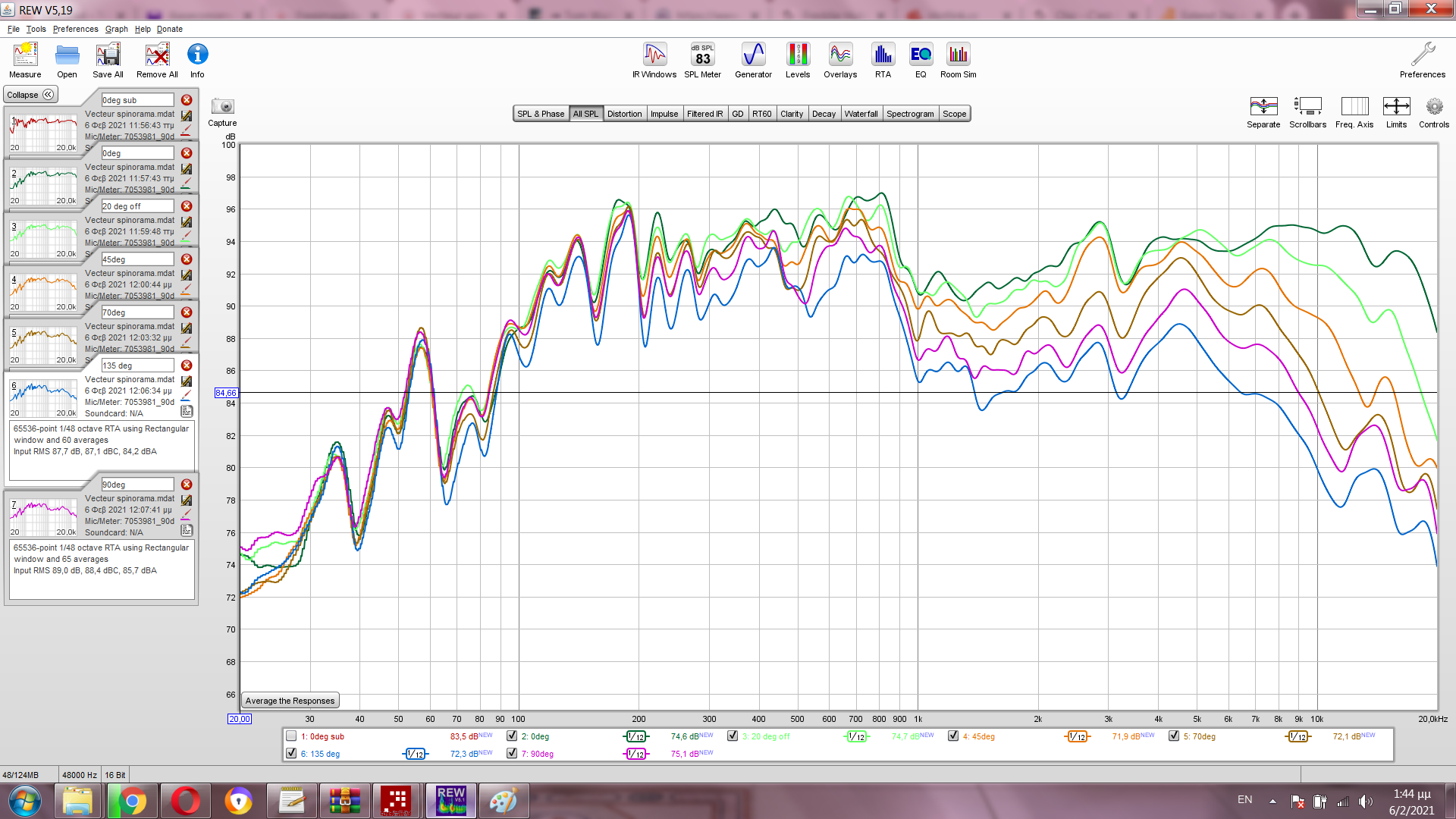Switch to the Waterfall tab
This screenshot has height=819, width=1456.
click(x=861, y=114)
